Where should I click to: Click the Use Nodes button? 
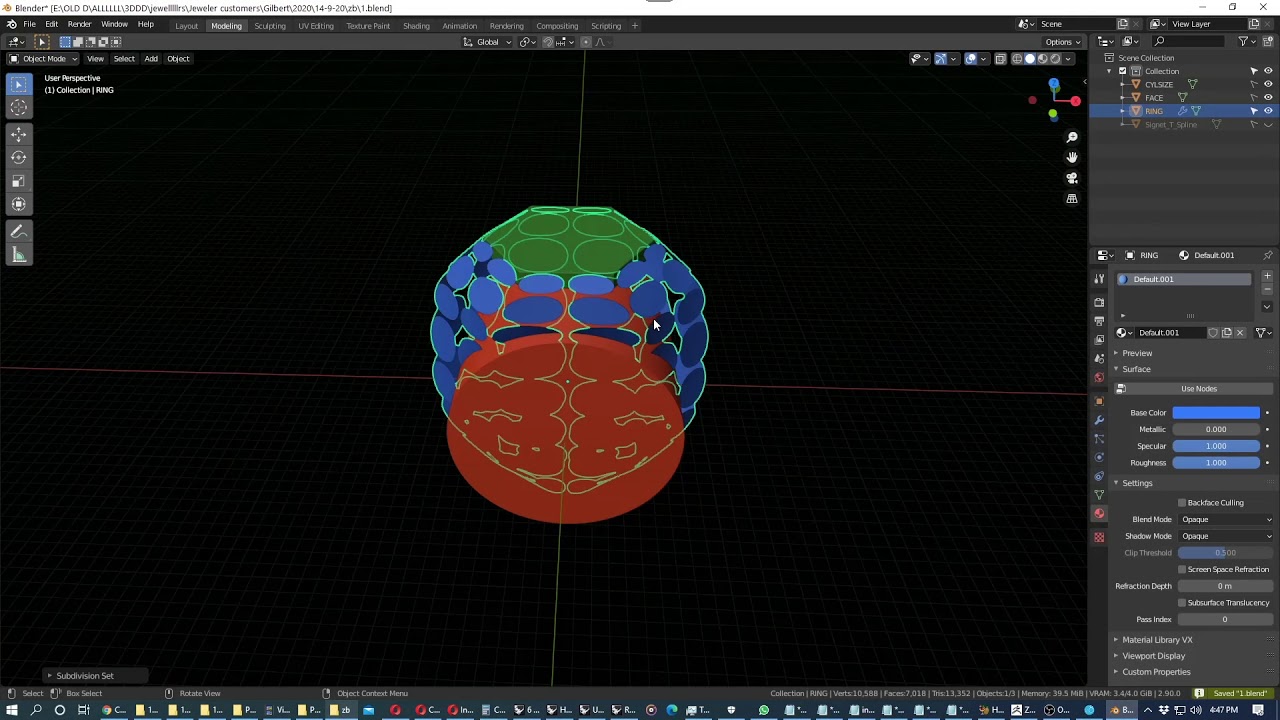tap(1199, 389)
